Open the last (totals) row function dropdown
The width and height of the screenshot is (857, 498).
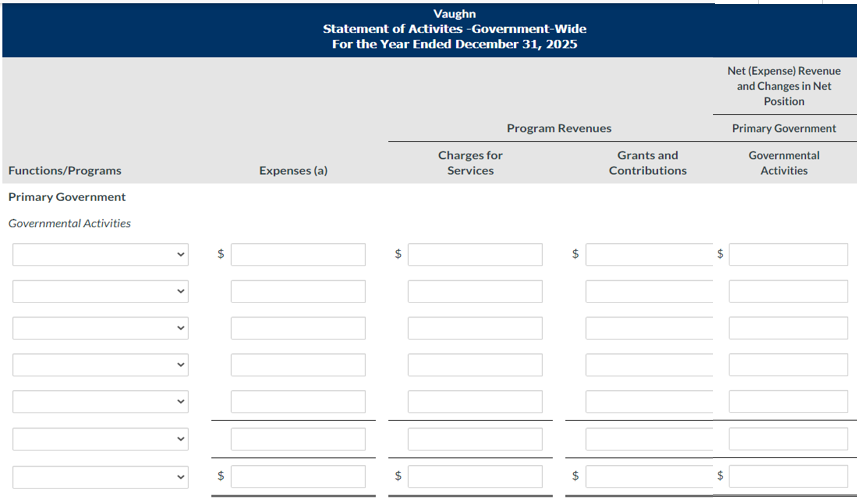click(x=101, y=477)
